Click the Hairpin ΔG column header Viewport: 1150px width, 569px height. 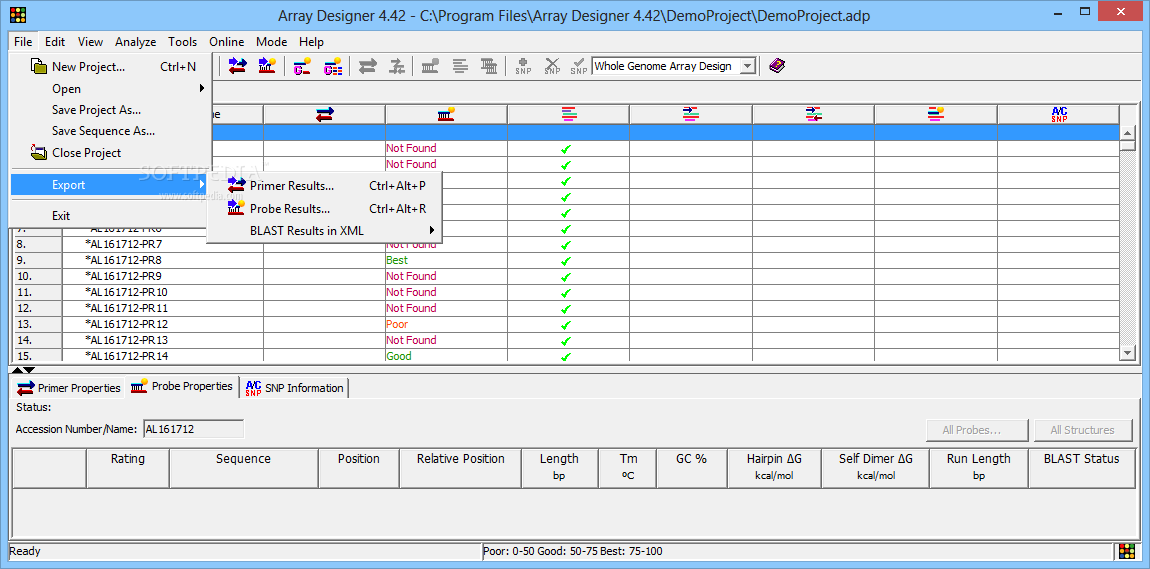pos(774,468)
